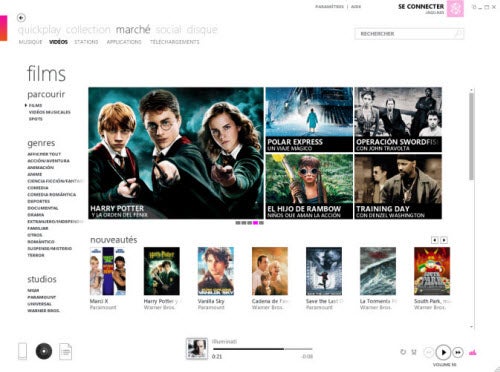Filter by Animación genre
The image size is (500, 372).
tap(40, 168)
